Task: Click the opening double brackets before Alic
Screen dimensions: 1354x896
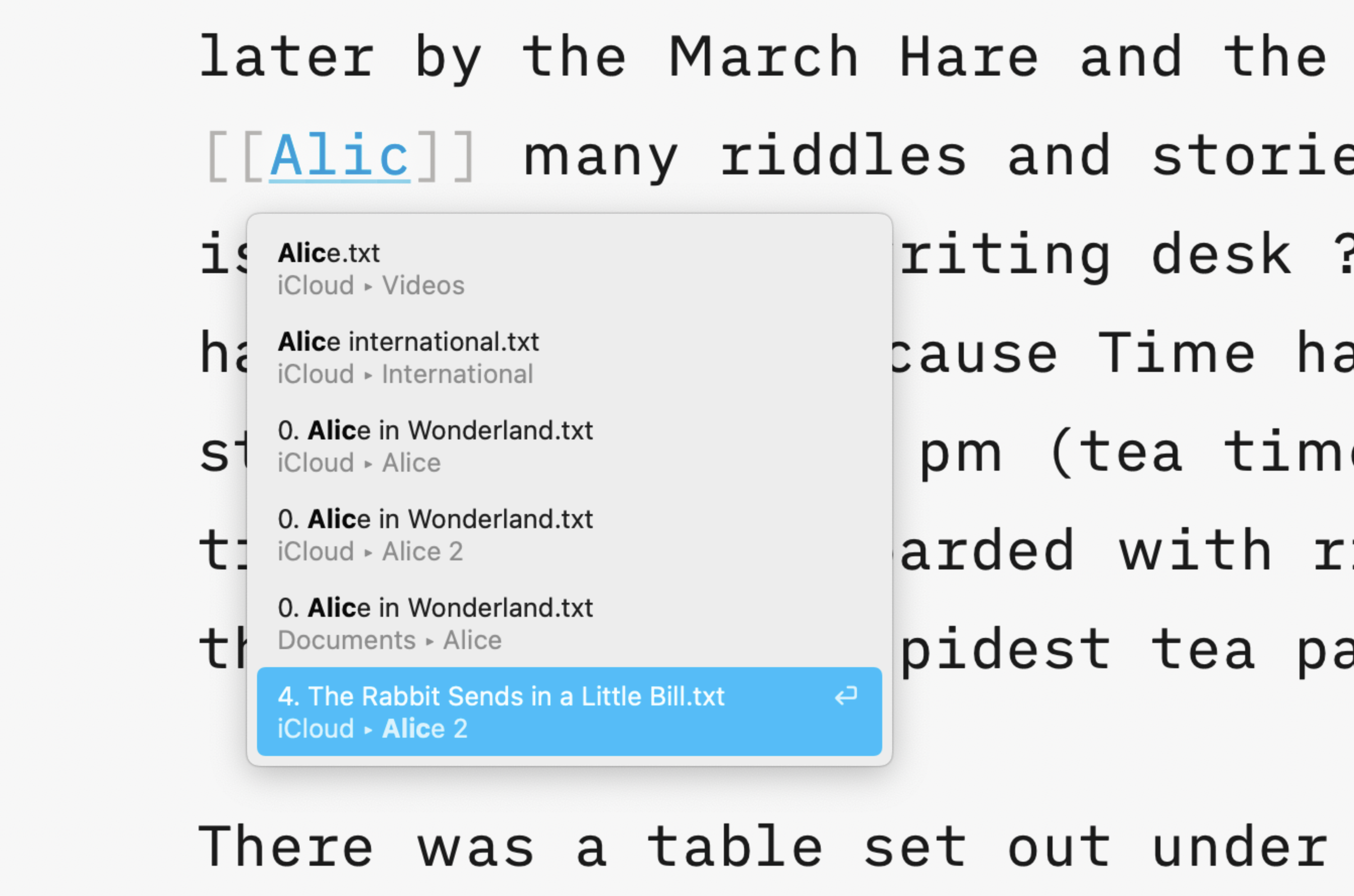Action: pos(235,156)
